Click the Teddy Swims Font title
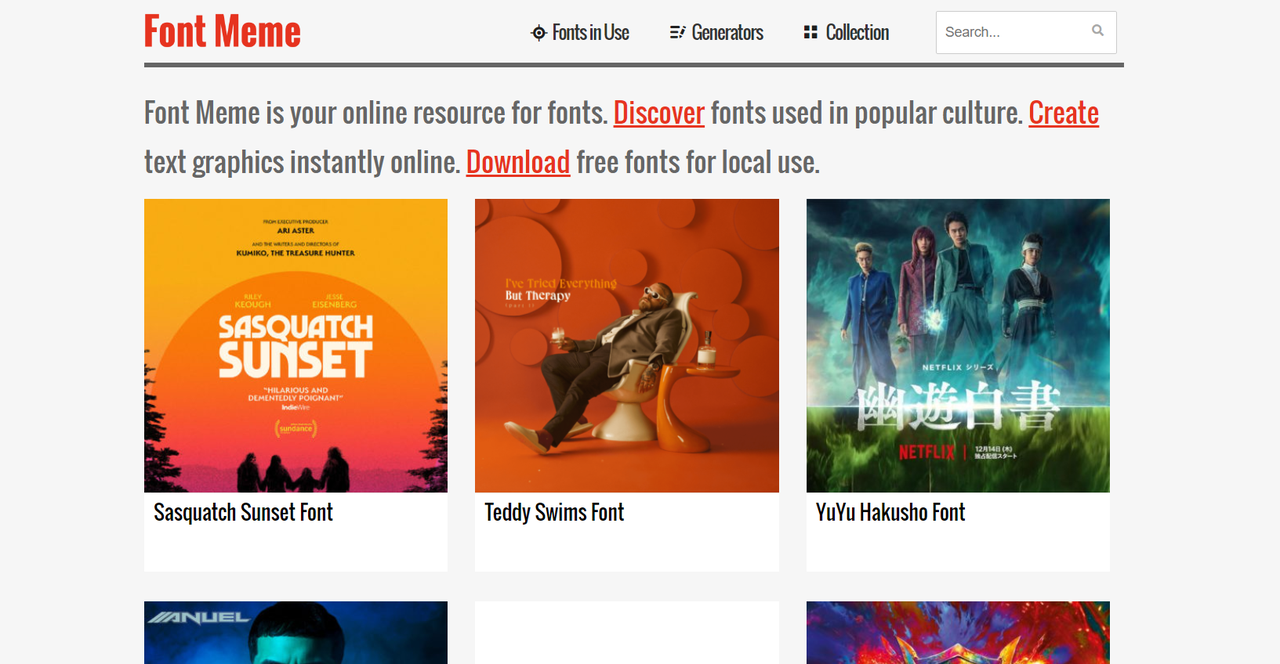 click(554, 513)
